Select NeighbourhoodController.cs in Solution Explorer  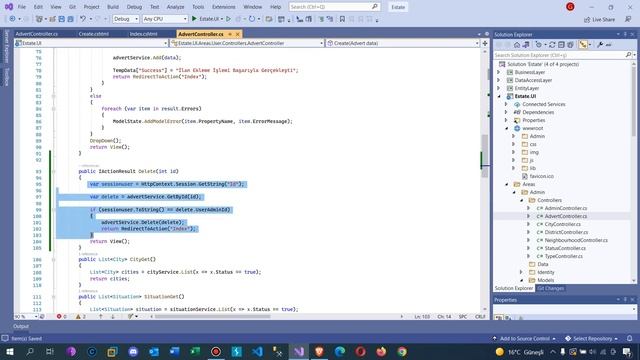pyautogui.click(x=576, y=240)
